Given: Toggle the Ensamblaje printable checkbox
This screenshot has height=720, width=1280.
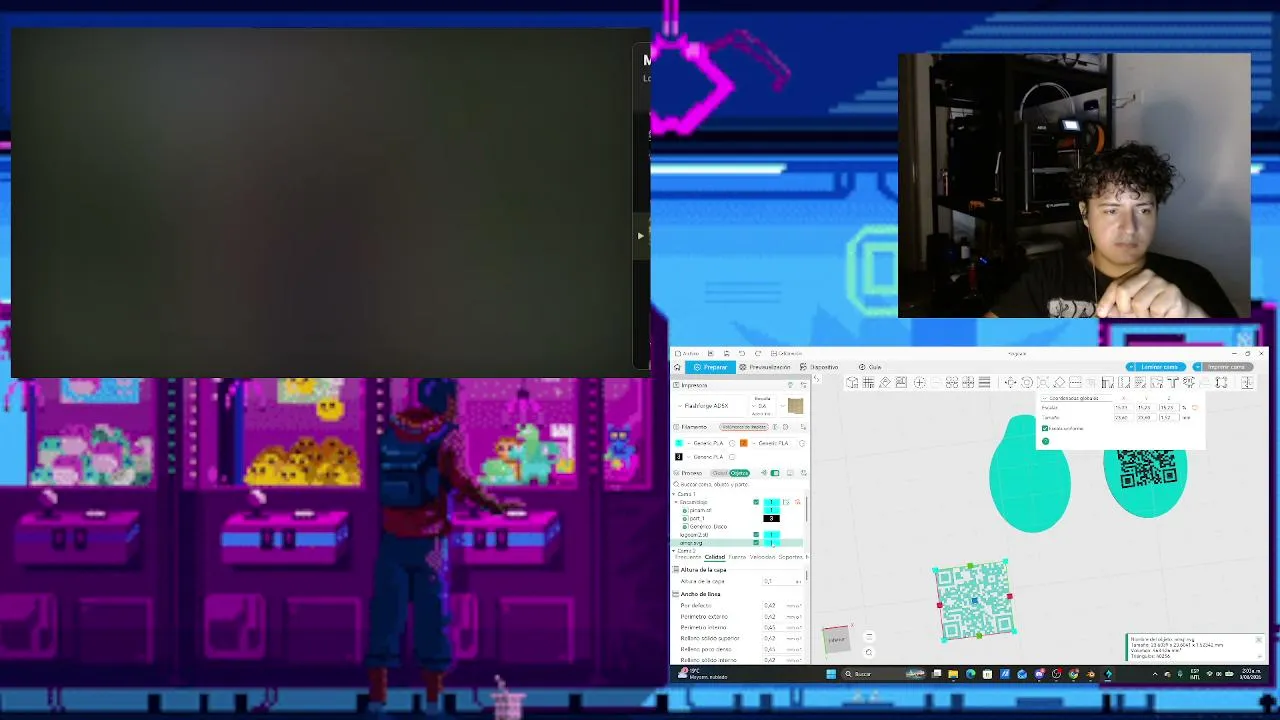Looking at the screenshot, I should [x=756, y=502].
